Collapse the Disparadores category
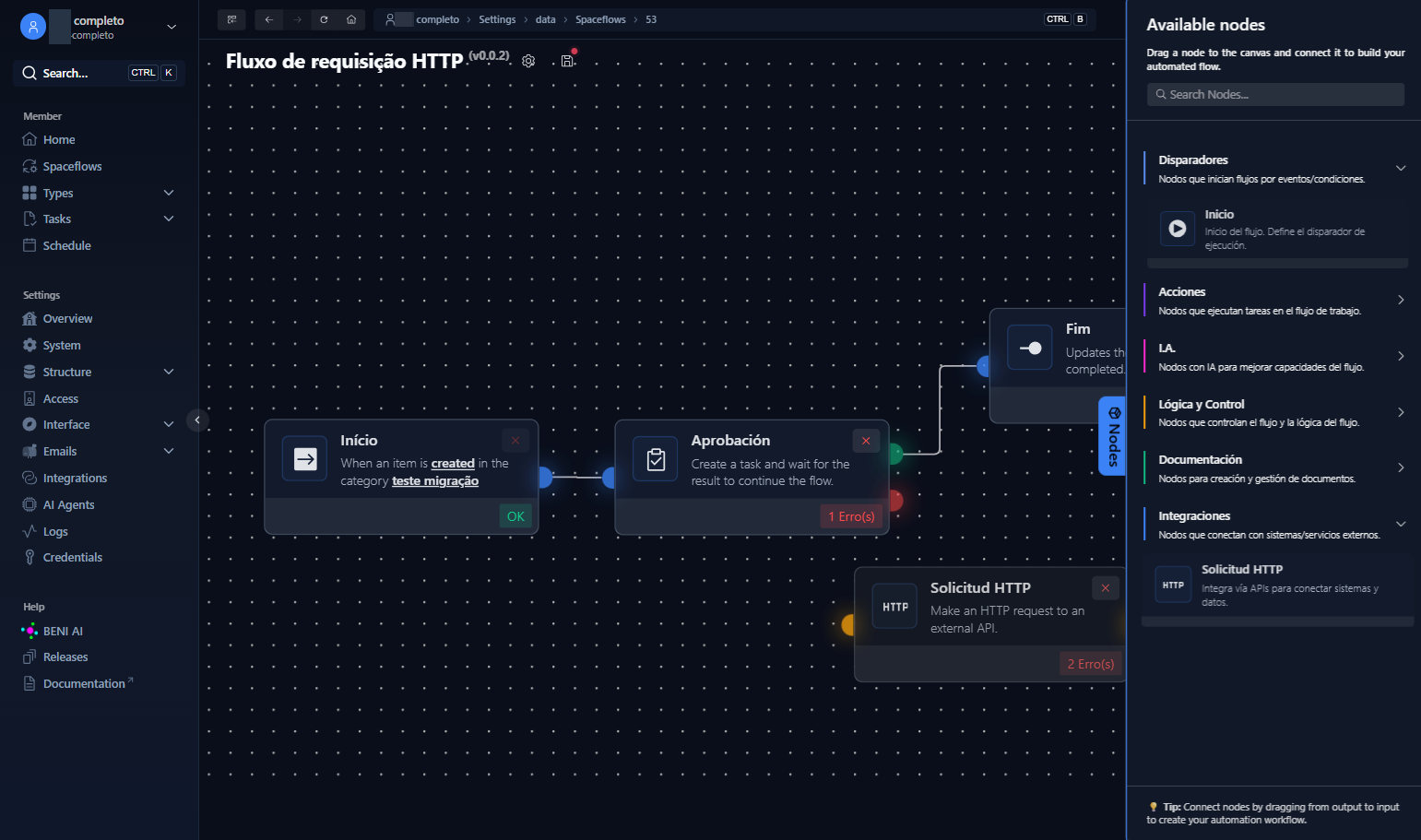Image resolution: width=1421 pixels, height=840 pixels. coord(1401,168)
